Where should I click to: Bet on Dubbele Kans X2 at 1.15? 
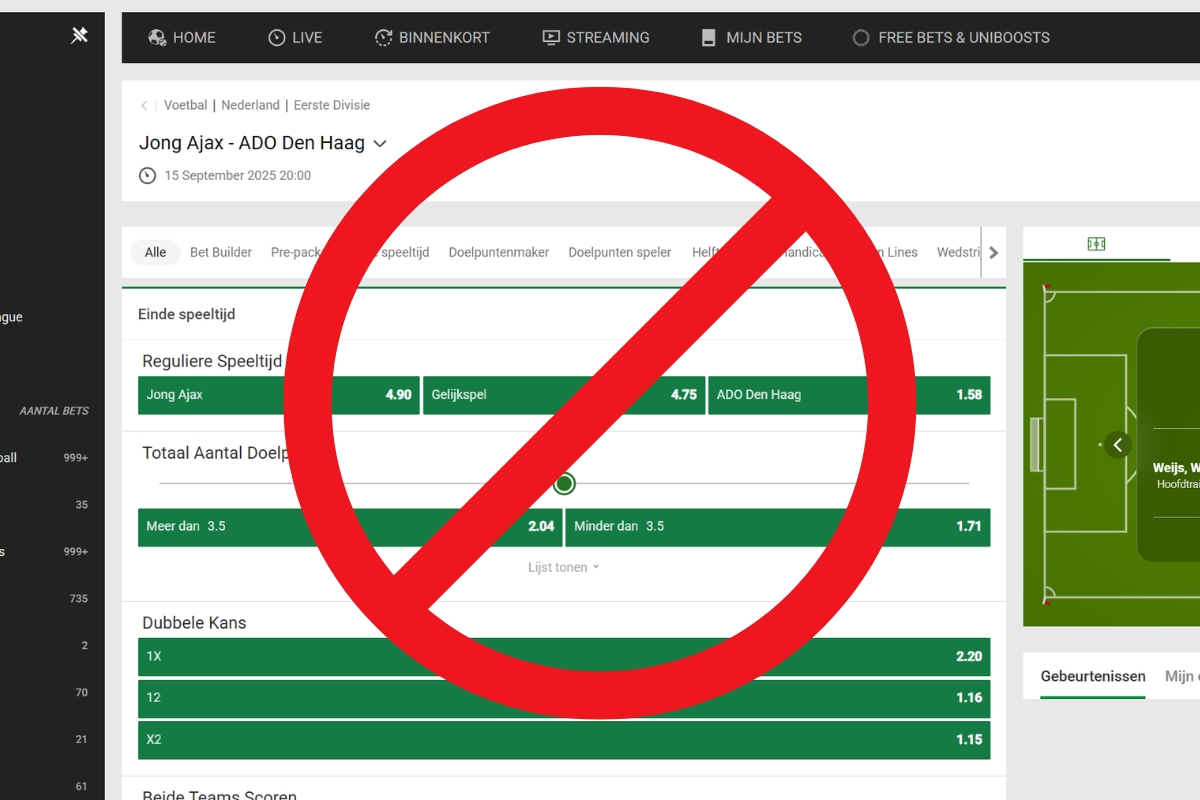[x=564, y=740]
